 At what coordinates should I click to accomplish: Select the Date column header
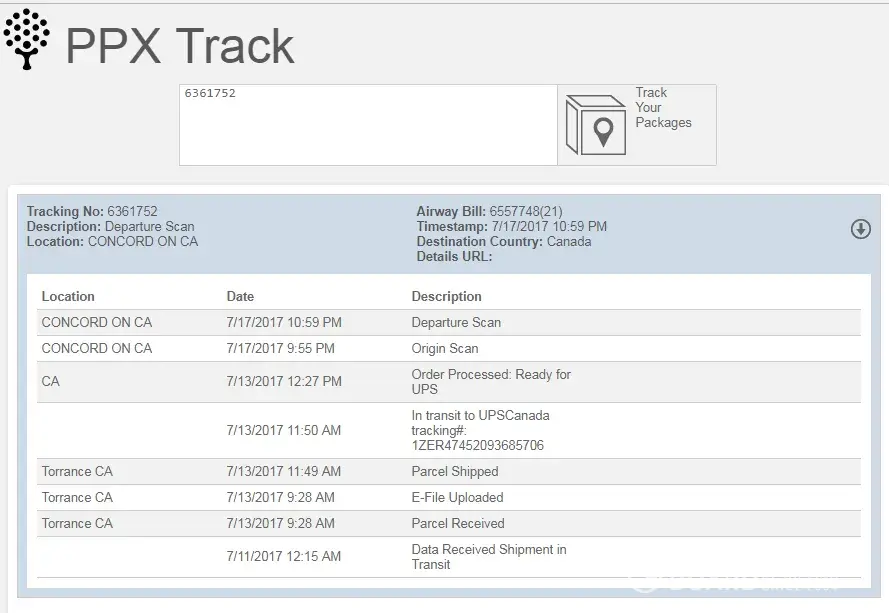pos(240,296)
